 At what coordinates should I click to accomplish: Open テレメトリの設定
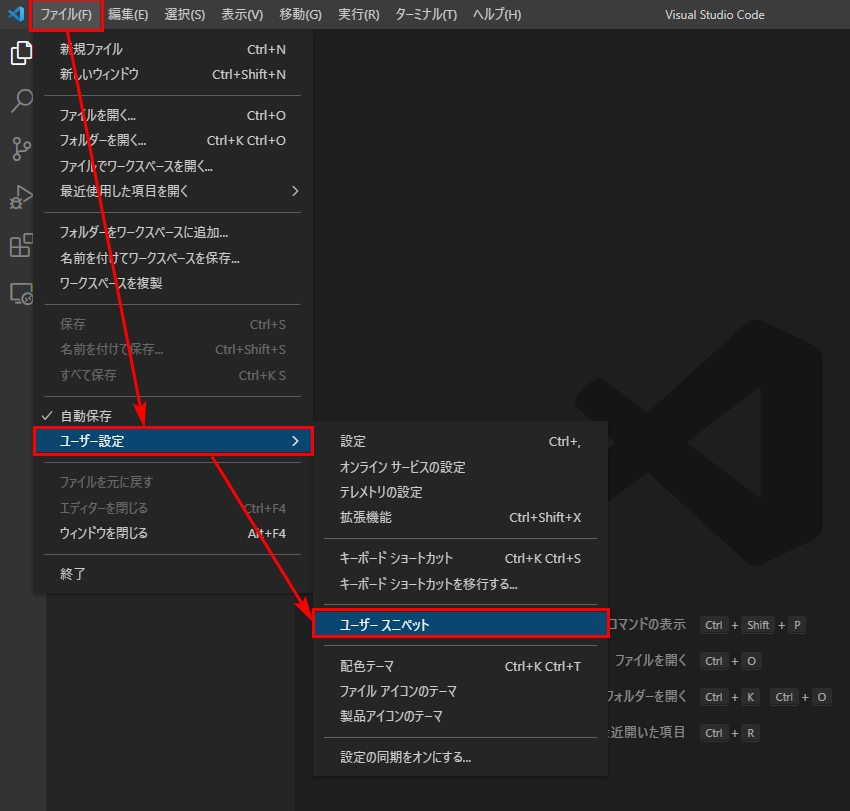point(460,492)
